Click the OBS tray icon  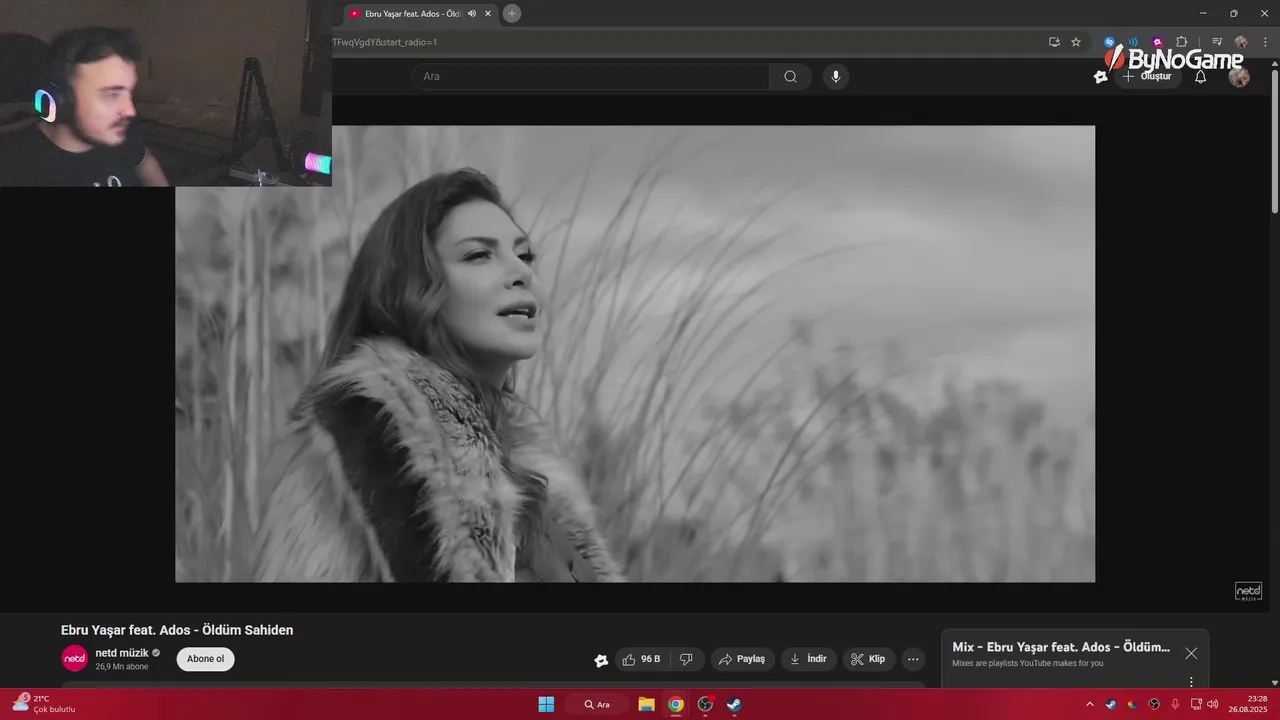[1154, 704]
